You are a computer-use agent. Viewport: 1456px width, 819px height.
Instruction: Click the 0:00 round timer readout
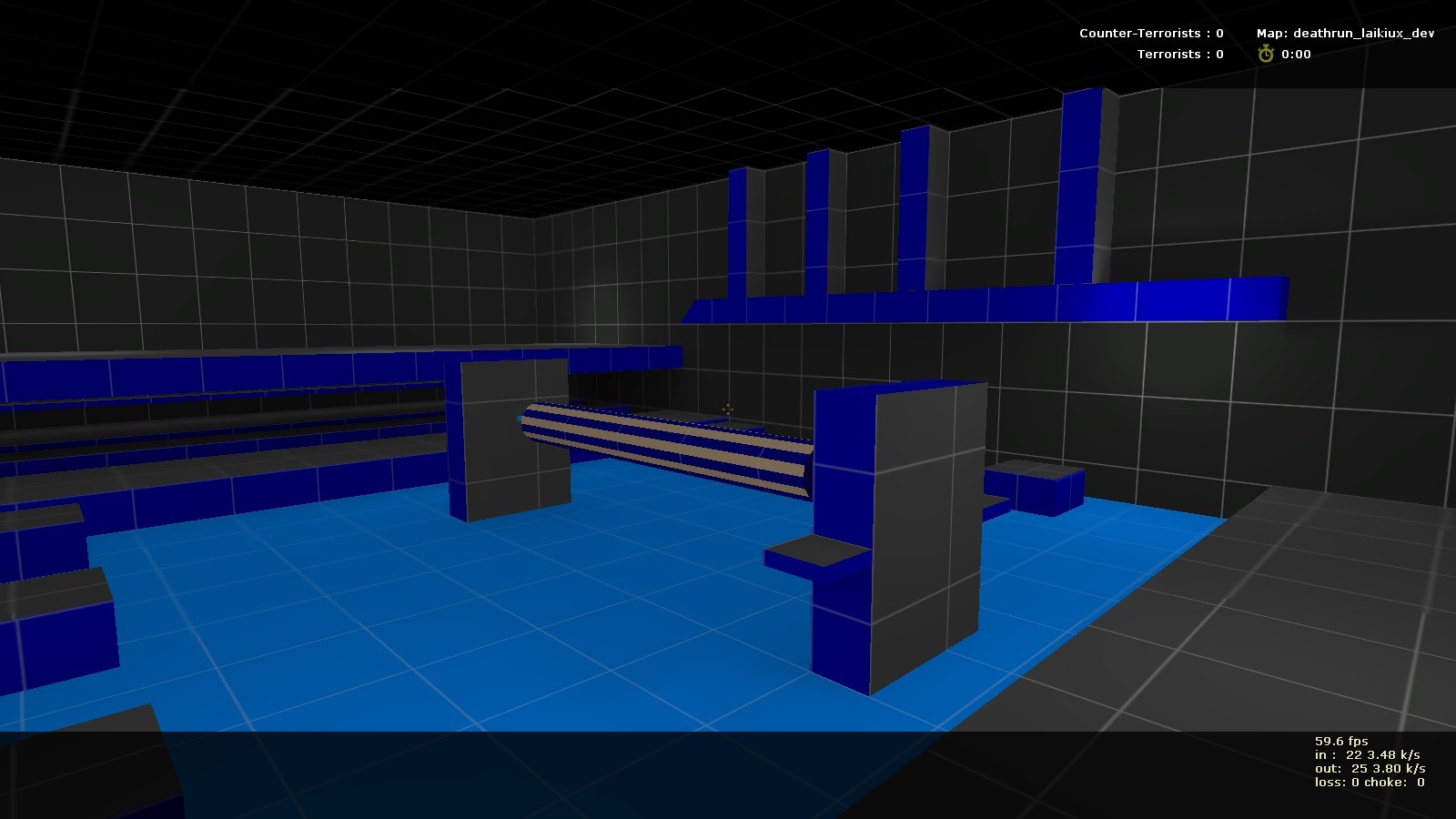[x=1296, y=55]
